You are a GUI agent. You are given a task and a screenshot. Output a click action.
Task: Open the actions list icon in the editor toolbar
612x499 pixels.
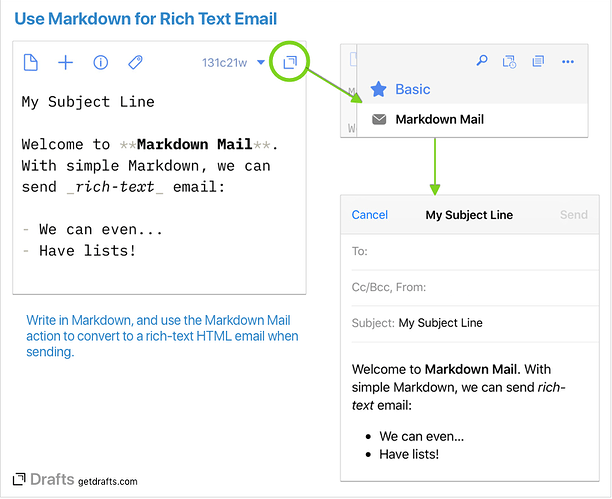290,62
